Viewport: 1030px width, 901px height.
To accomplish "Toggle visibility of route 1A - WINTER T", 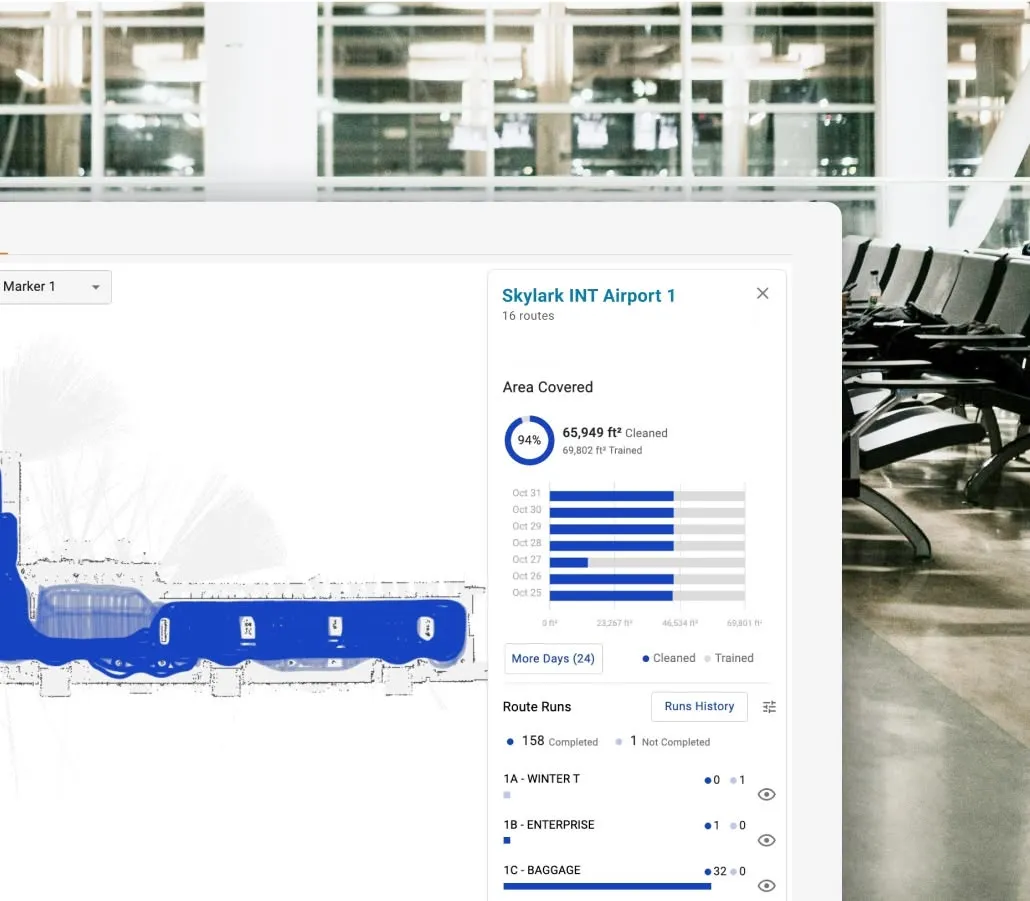I will point(766,795).
